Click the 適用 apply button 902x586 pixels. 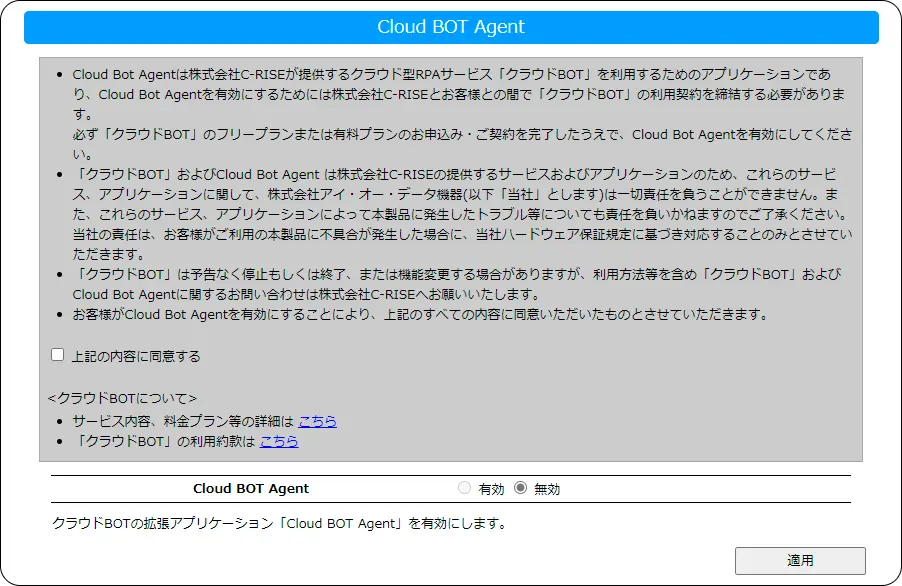point(800,561)
